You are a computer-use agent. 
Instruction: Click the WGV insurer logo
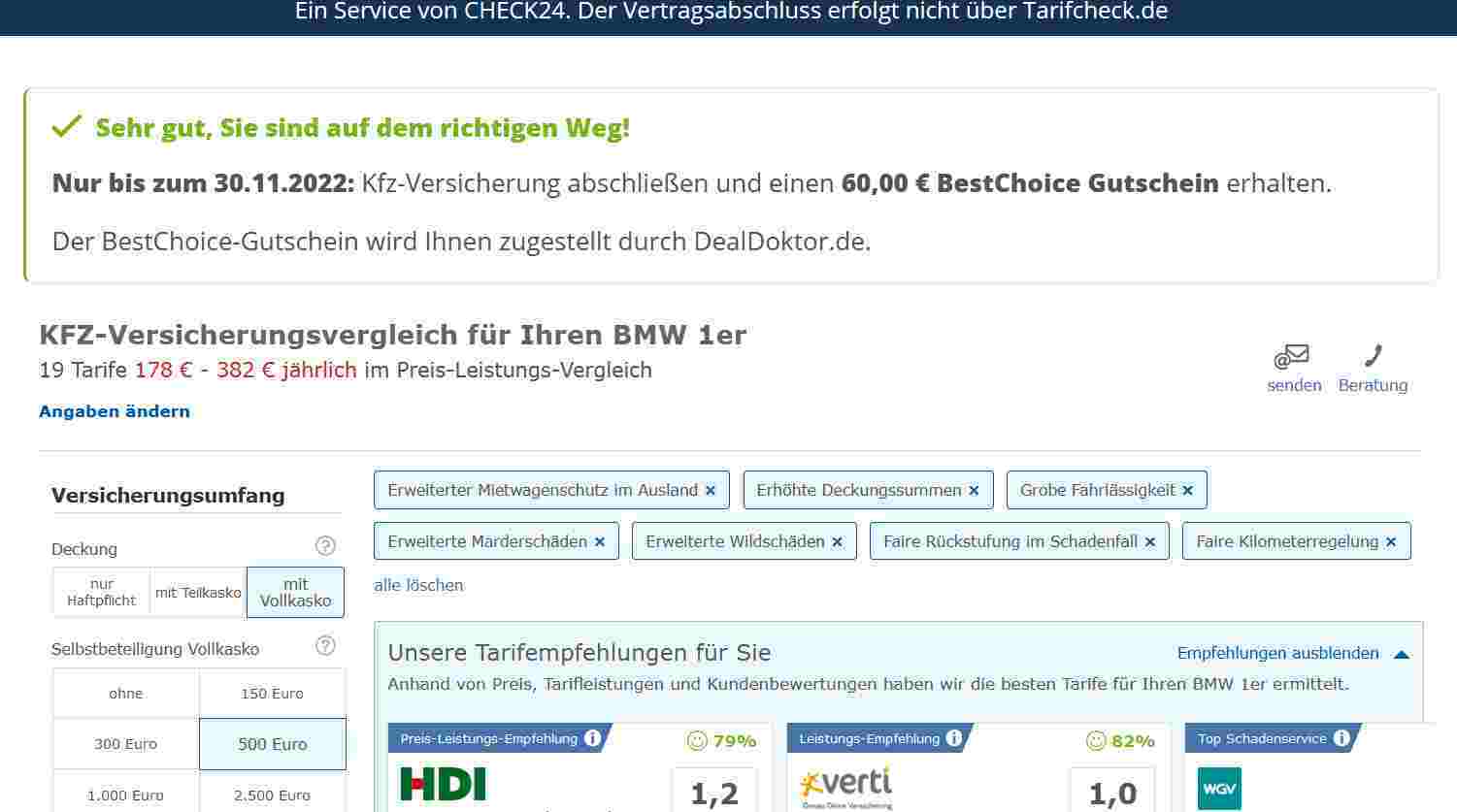tap(1219, 789)
